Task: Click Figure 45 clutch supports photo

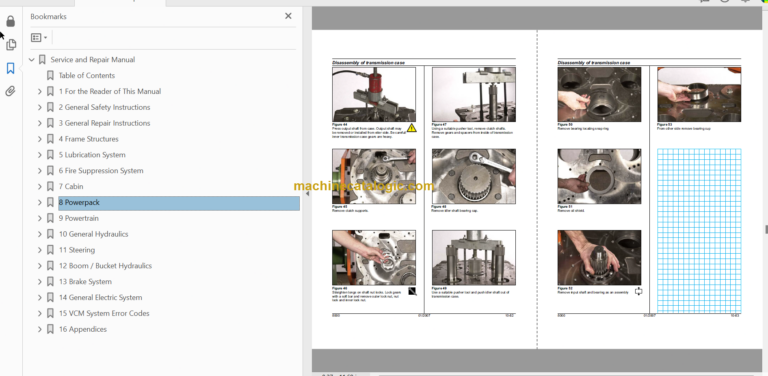Action: [x=374, y=176]
